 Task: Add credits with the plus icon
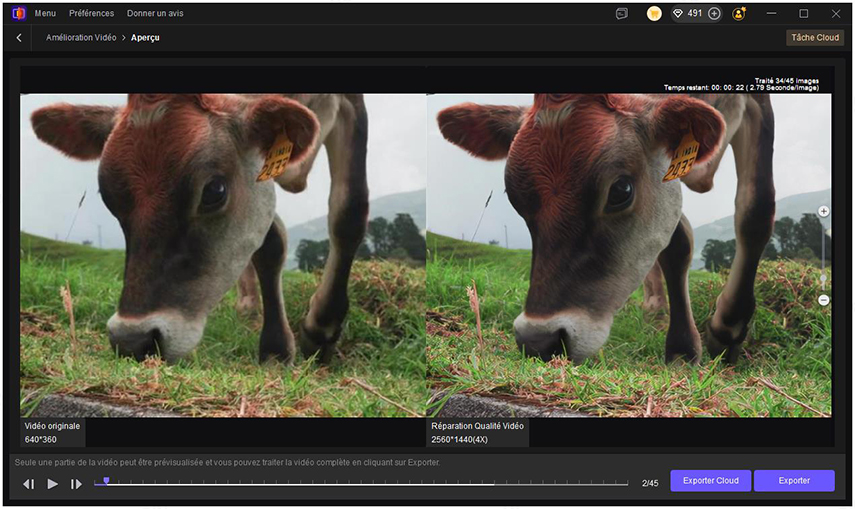[714, 14]
